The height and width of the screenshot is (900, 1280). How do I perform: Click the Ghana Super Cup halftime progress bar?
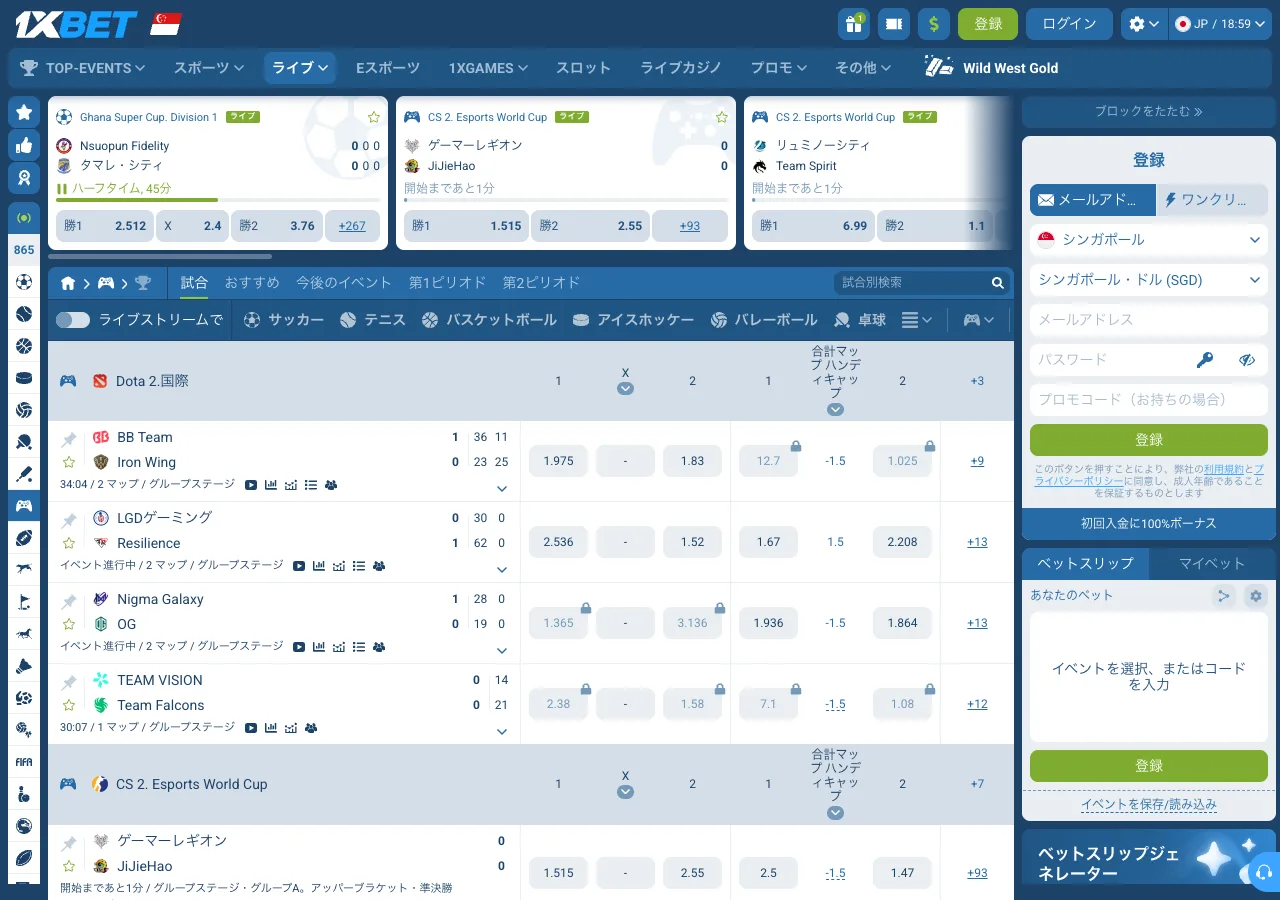coord(218,200)
